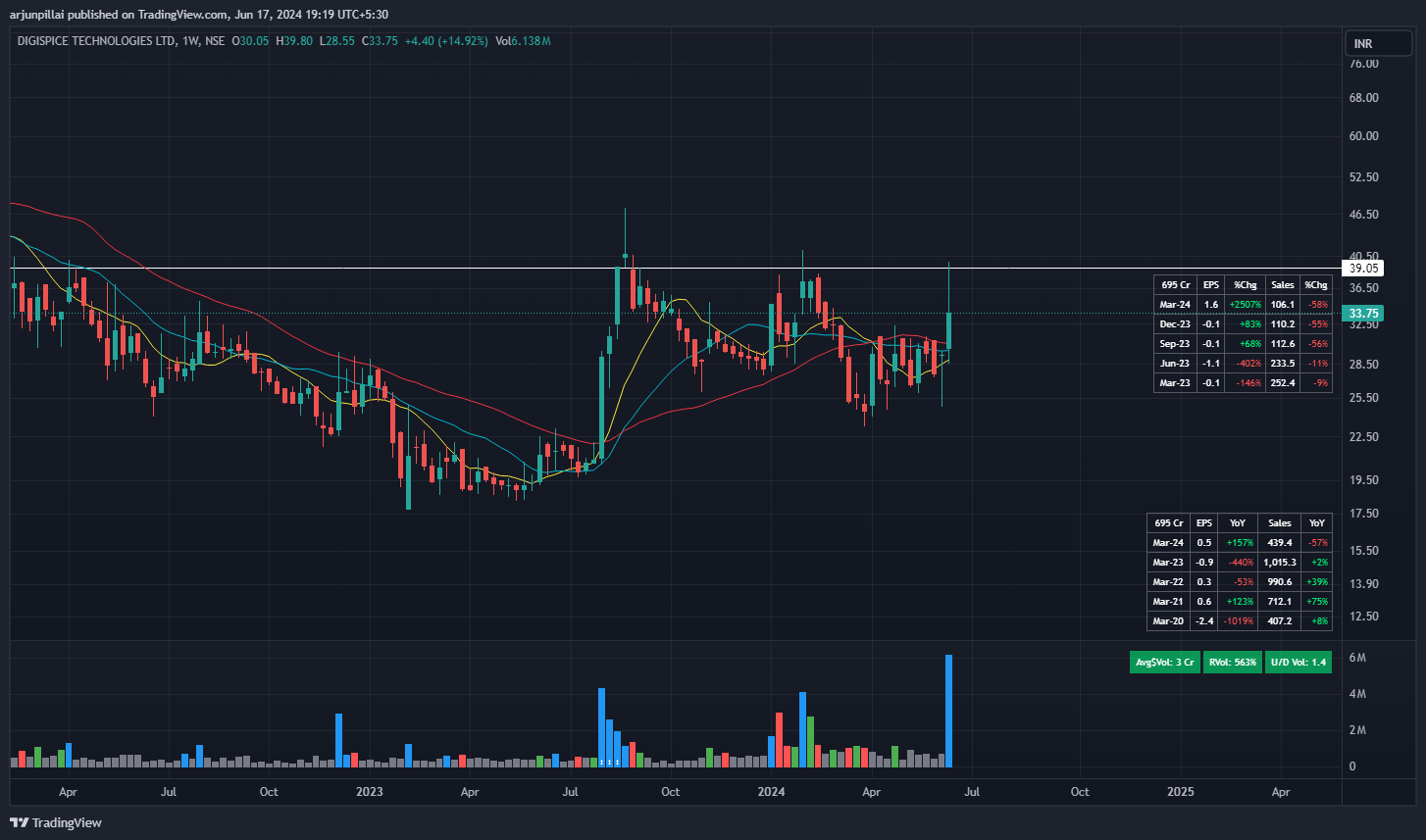1426x840 pixels.
Task: Click the Dec-23 quarter cell
Action: tap(1175, 324)
